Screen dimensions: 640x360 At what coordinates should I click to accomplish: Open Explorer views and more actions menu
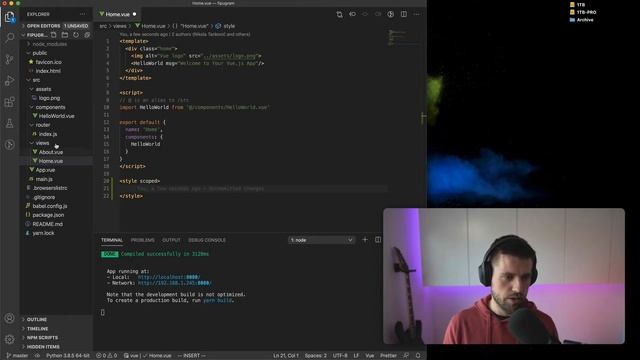[83, 14]
